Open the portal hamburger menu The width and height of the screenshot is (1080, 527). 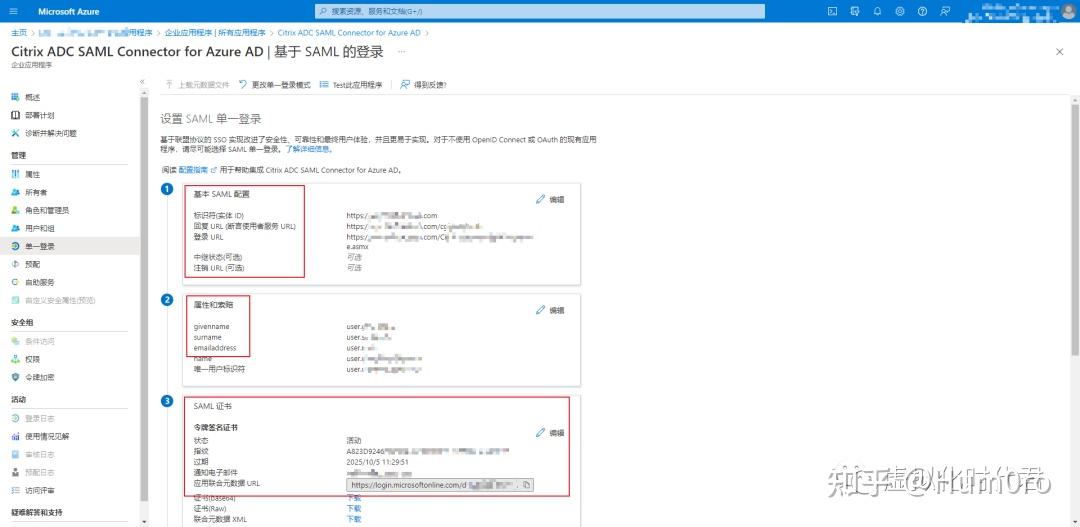(14, 12)
